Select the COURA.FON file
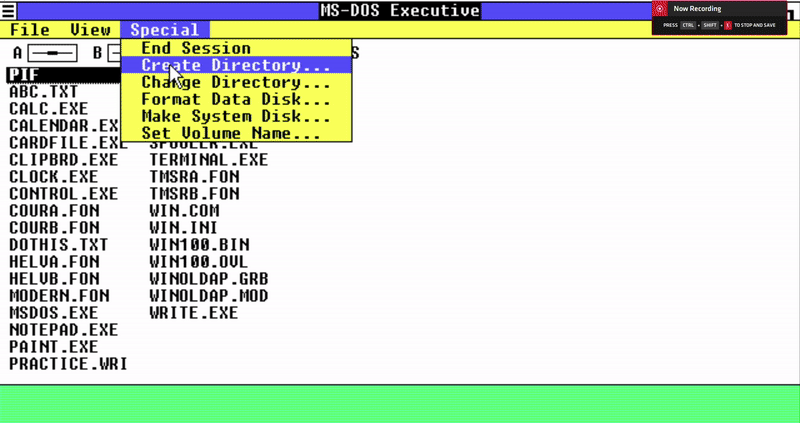 pyautogui.click(x=54, y=211)
